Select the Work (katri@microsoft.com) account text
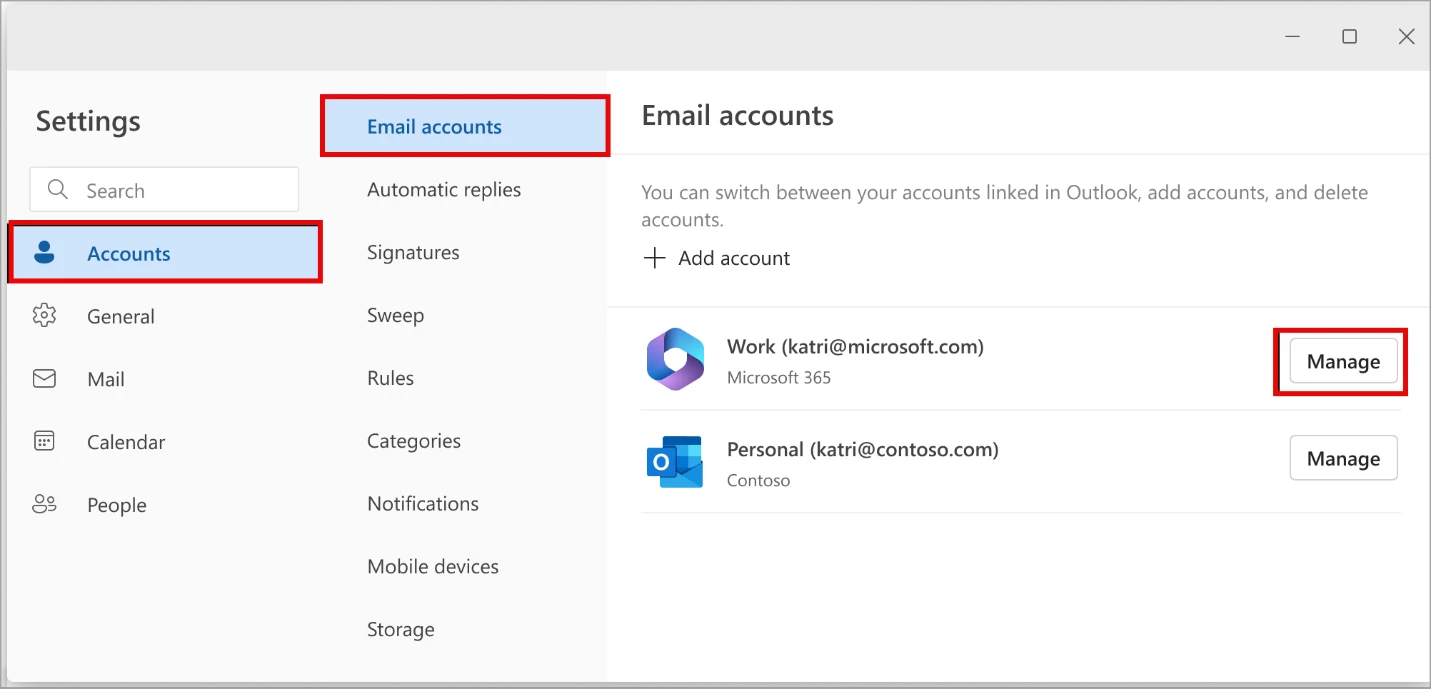Image resolution: width=1431 pixels, height=689 pixels. click(x=855, y=346)
